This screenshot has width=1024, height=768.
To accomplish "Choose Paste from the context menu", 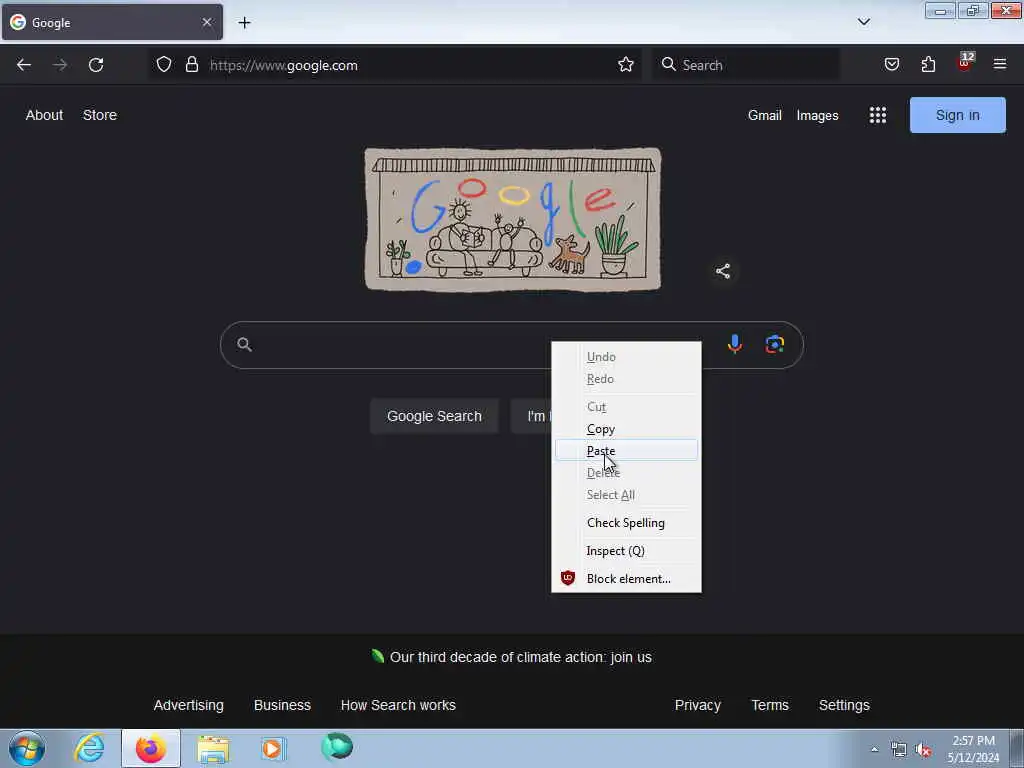I will click(626, 451).
